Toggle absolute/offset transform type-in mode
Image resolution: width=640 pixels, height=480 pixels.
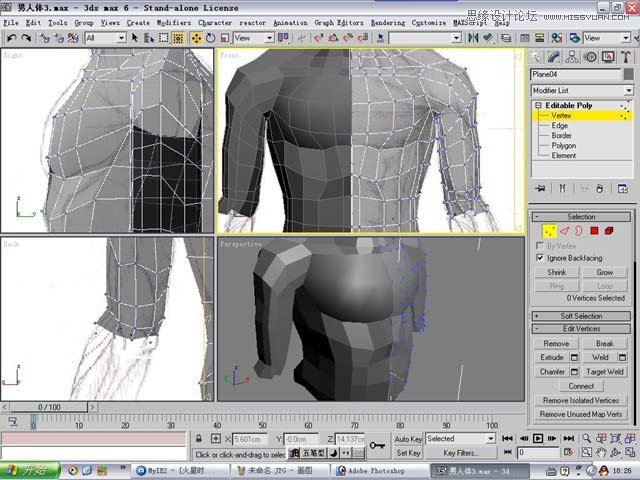(x=216, y=439)
